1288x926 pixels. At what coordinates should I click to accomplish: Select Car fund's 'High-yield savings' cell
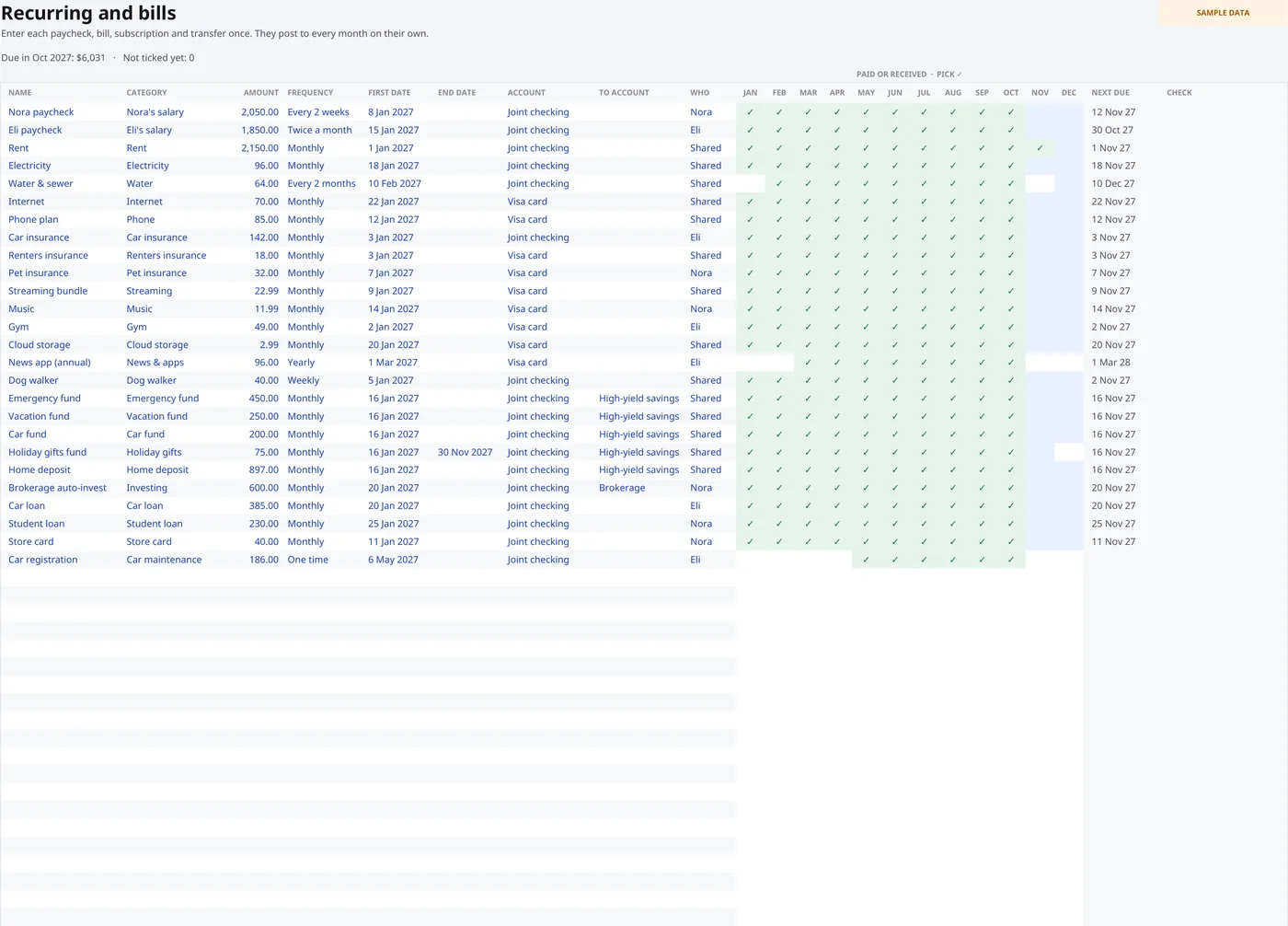click(x=640, y=434)
